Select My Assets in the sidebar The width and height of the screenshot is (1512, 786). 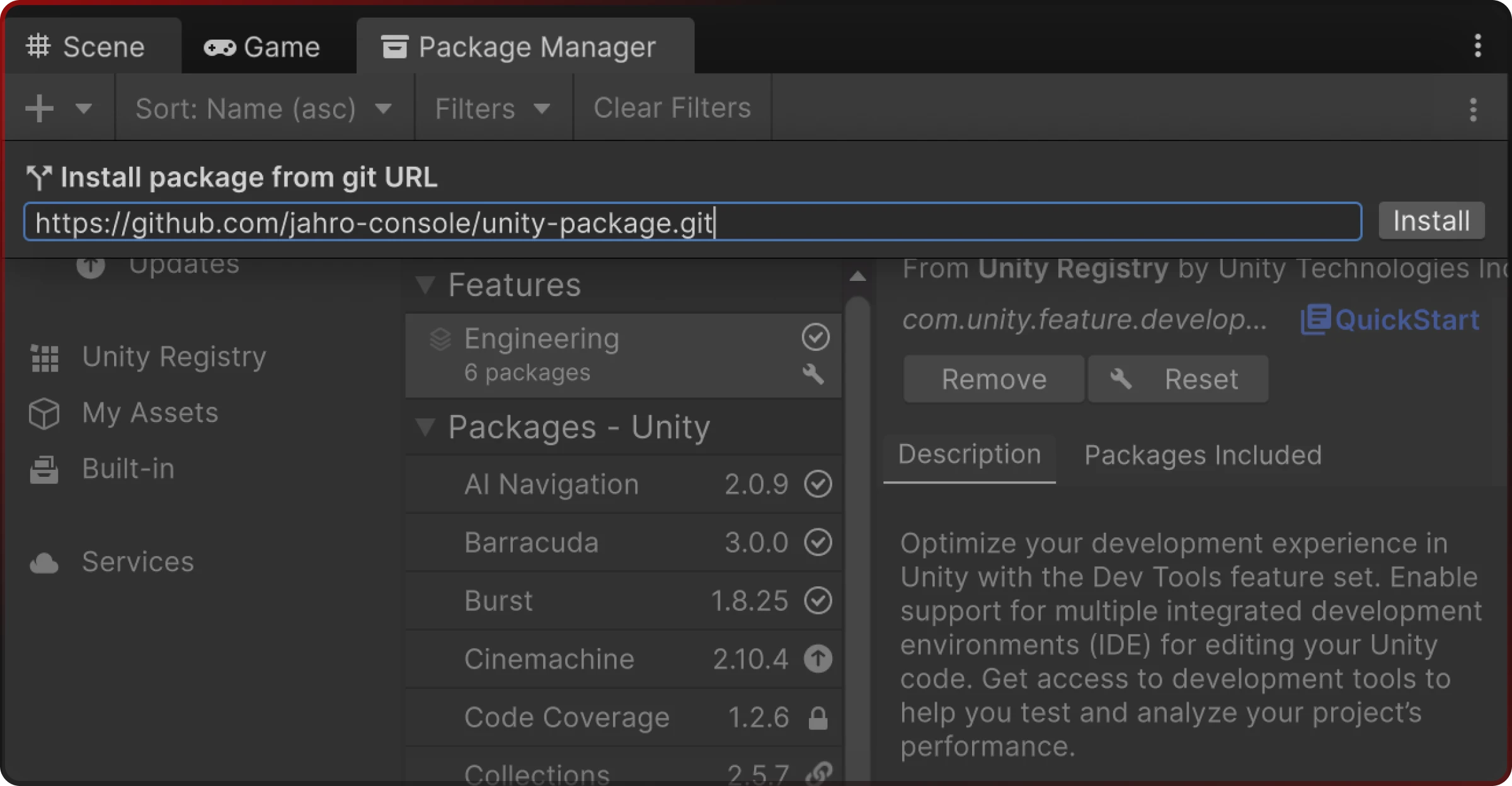pyautogui.click(x=150, y=413)
